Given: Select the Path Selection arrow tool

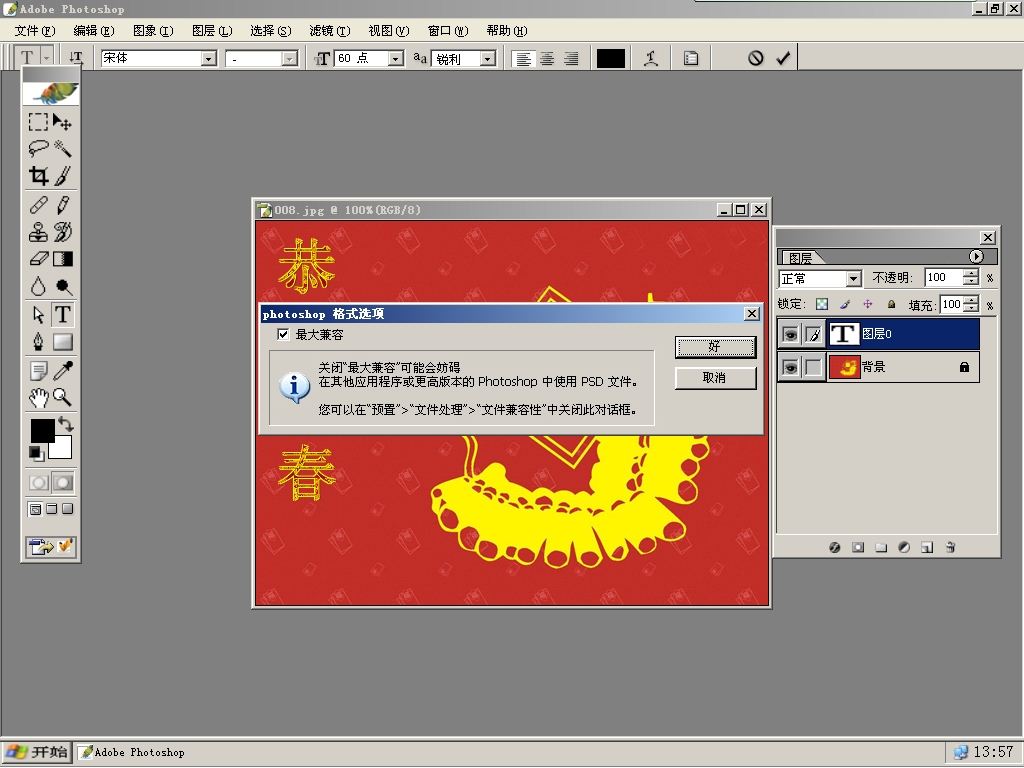Looking at the screenshot, I should [x=38, y=315].
